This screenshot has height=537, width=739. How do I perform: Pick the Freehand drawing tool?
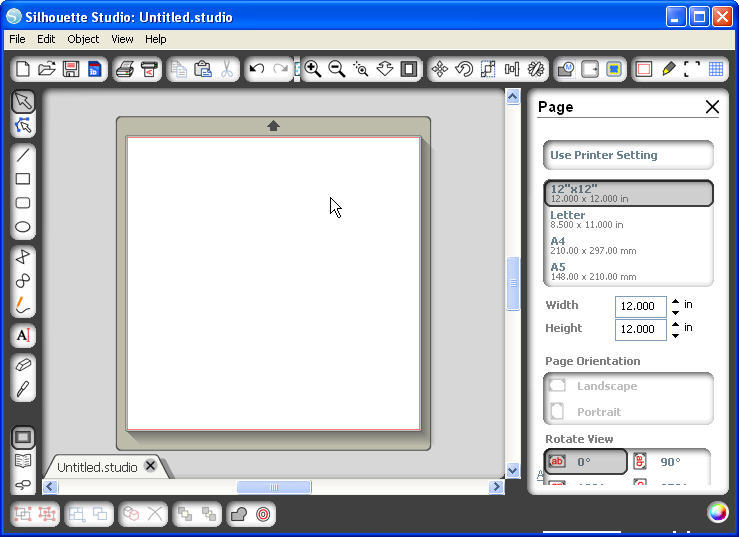pyautogui.click(x=23, y=305)
